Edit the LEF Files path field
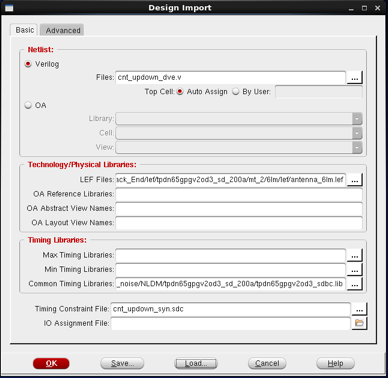The image size is (388, 379). pos(231,180)
